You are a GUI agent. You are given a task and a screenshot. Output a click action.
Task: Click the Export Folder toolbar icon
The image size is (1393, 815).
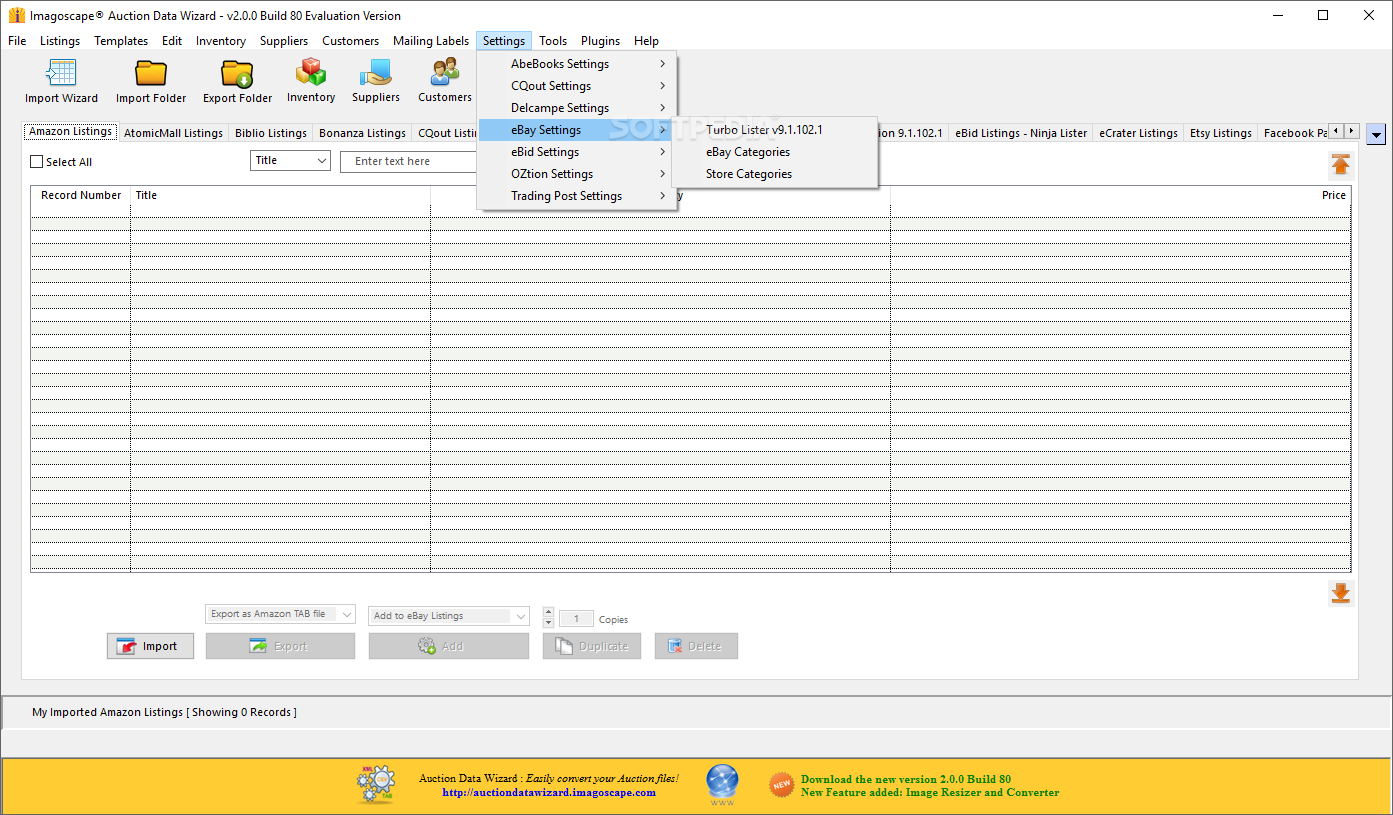[x=237, y=81]
